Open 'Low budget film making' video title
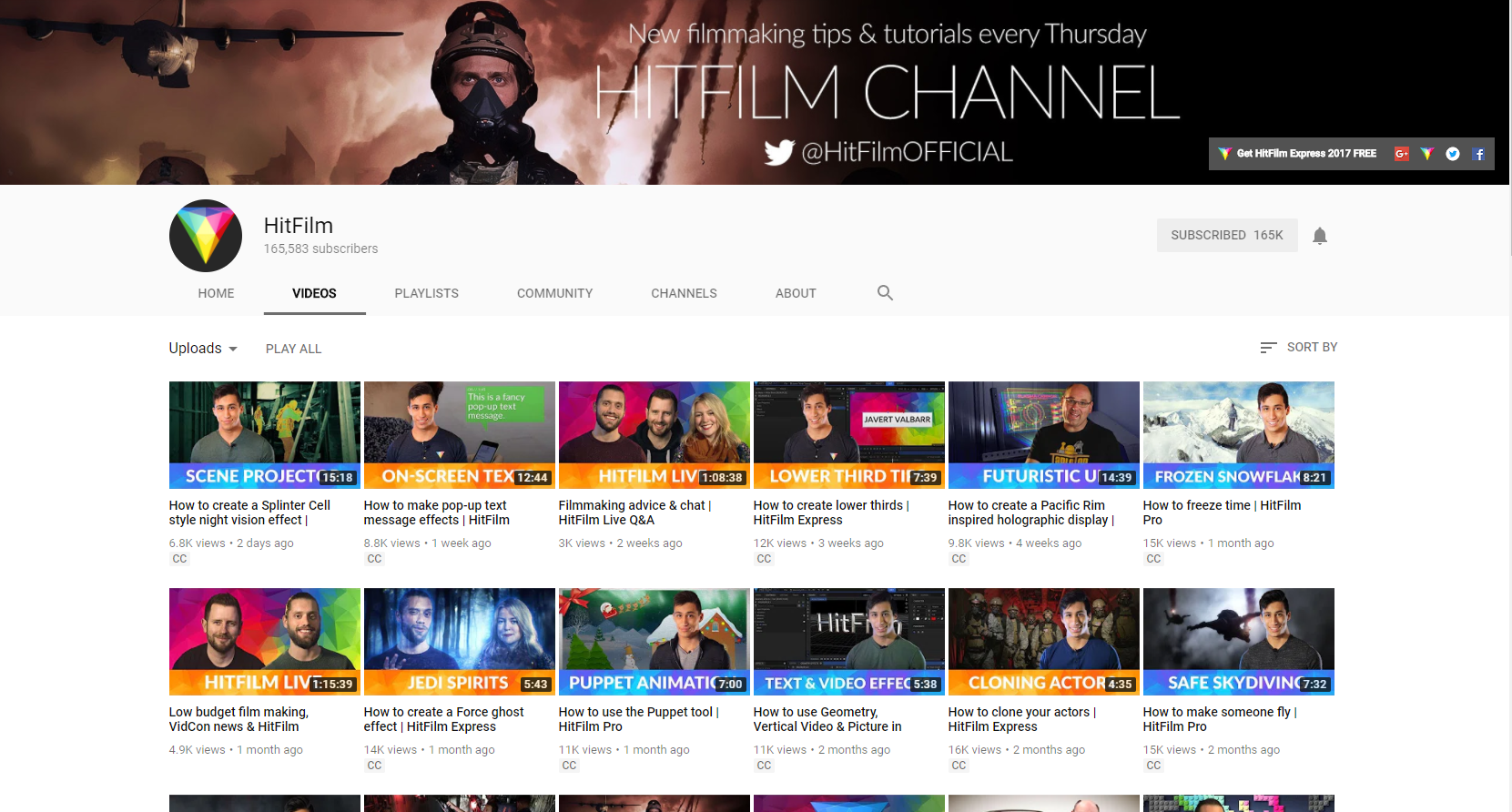Screen dimensions: 1512x812 [x=239, y=719]
